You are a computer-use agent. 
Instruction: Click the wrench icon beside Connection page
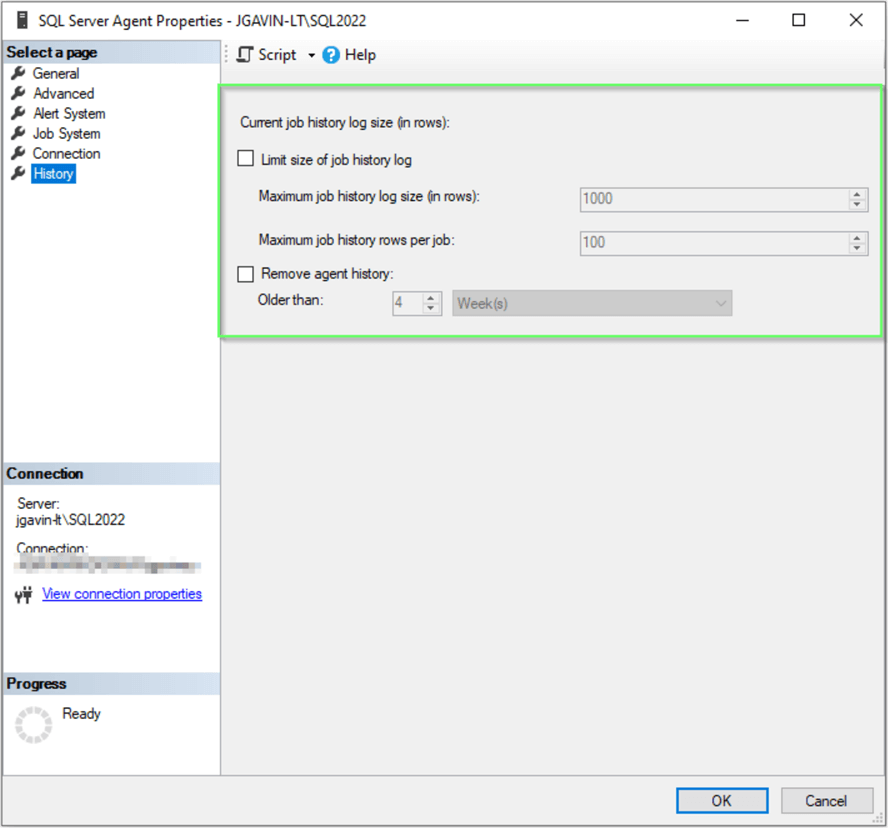coord(18,153)
